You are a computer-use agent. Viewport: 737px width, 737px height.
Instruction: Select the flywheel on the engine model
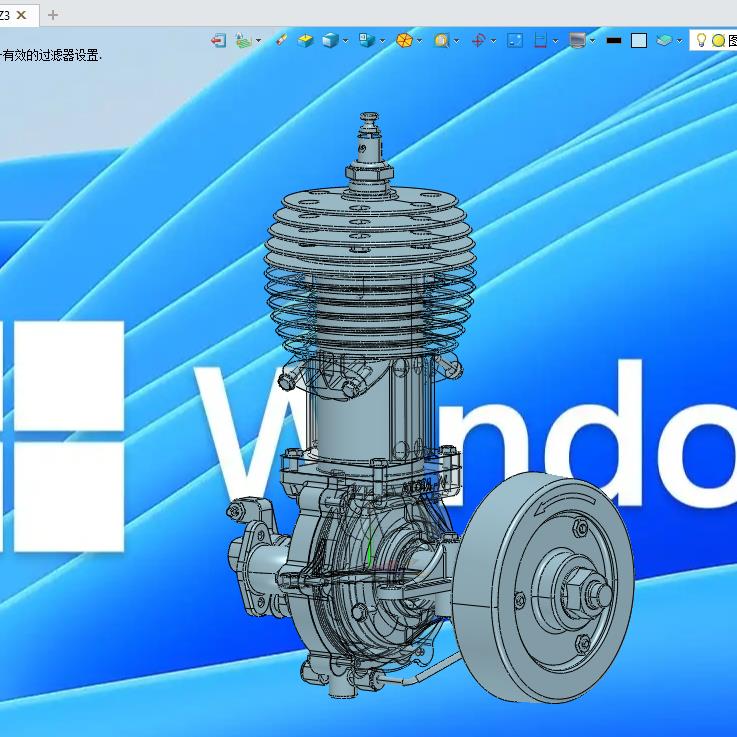[541, 588]
